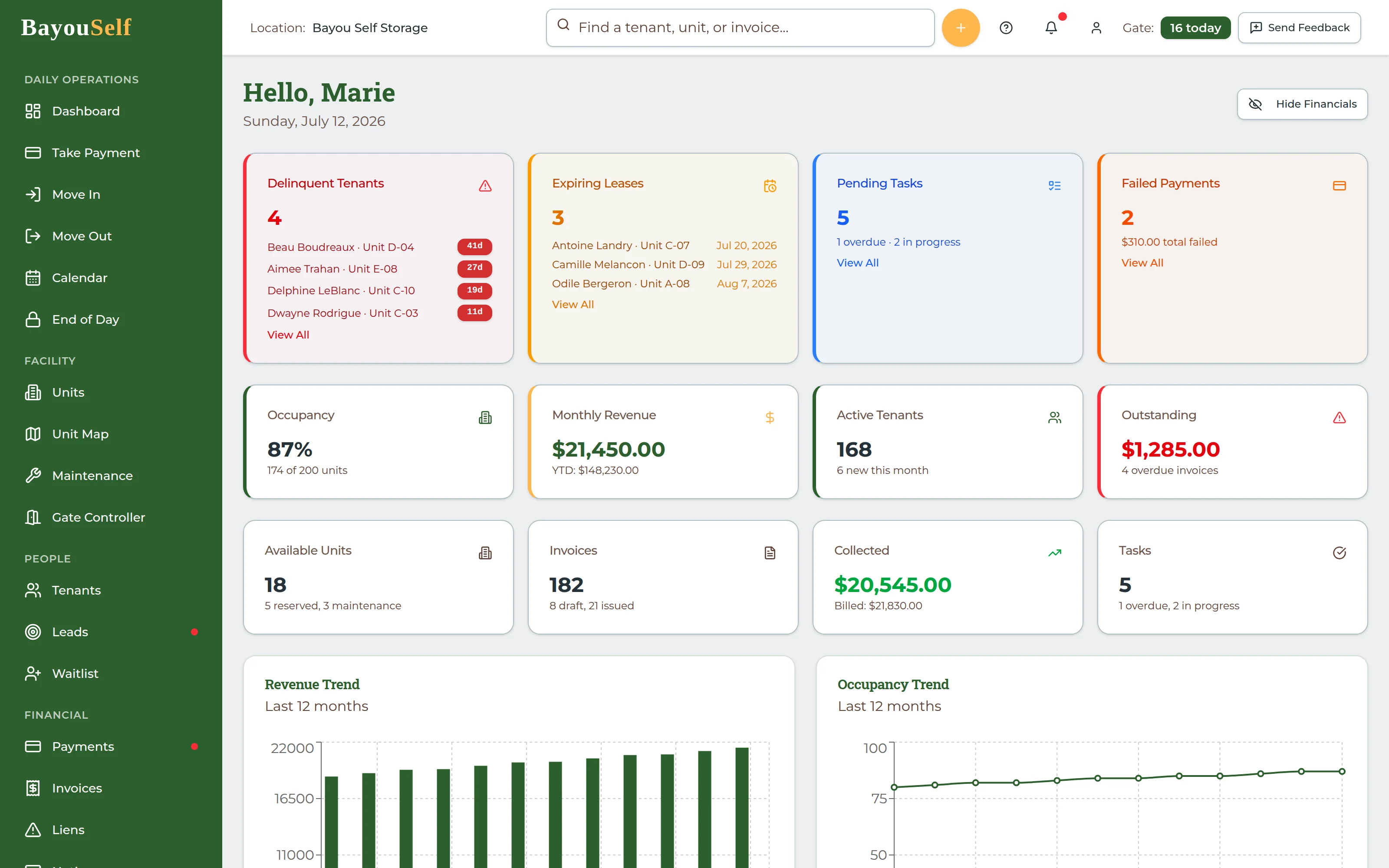Screen dimensions: 1389x868
Task: Click the Delinquent Tenants warning triangle icon
Action: point(485,185)
